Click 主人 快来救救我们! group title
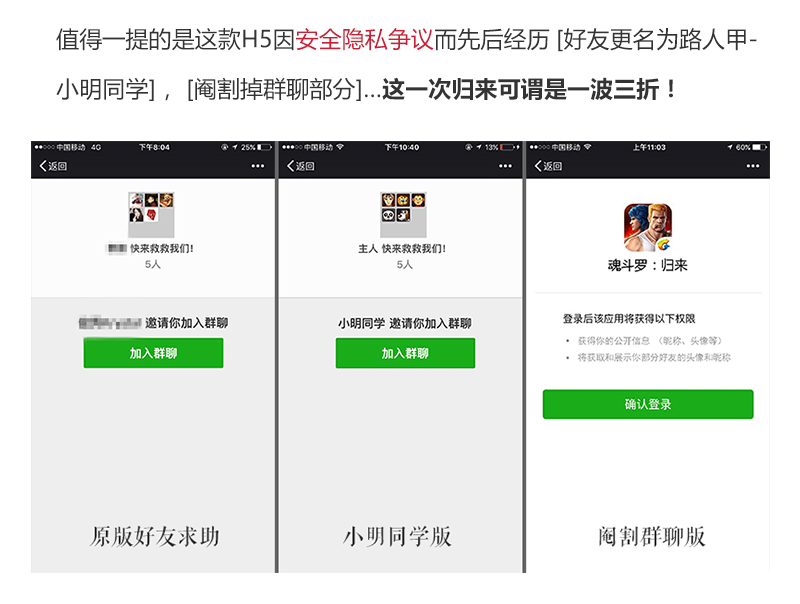 [402, 248]
